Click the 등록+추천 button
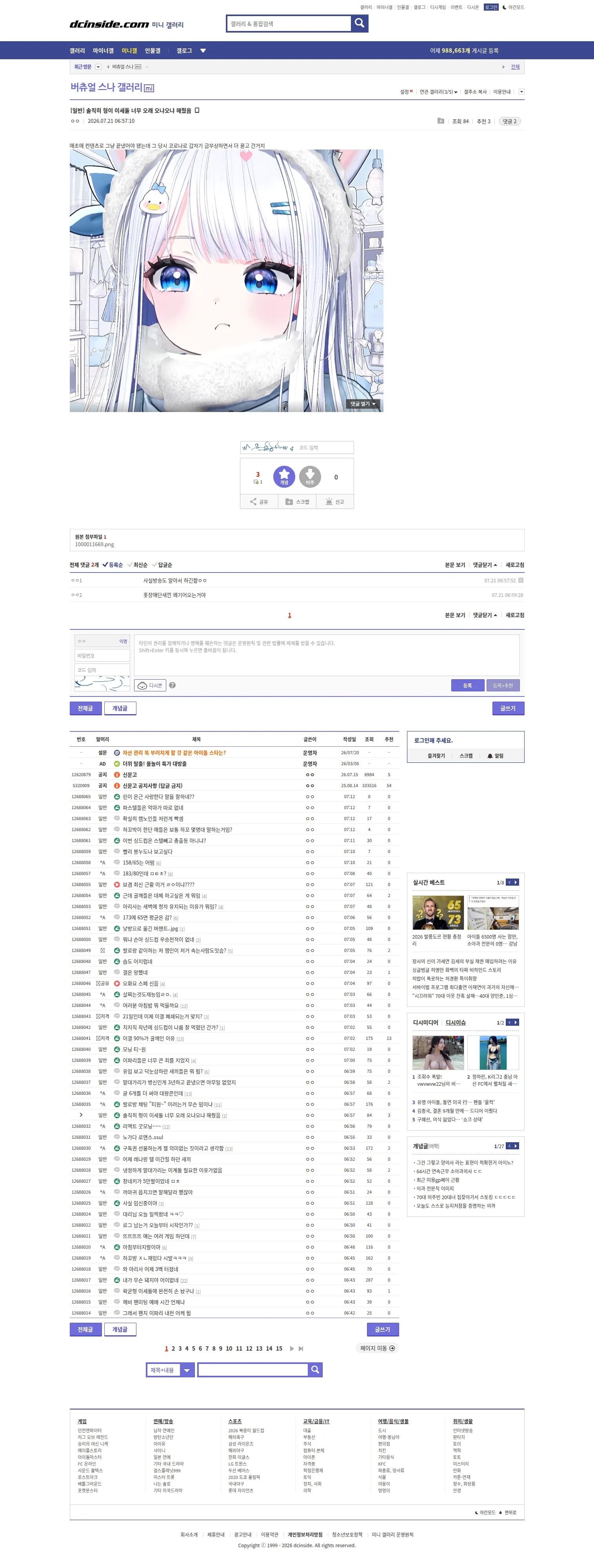 tap(503, 686)
